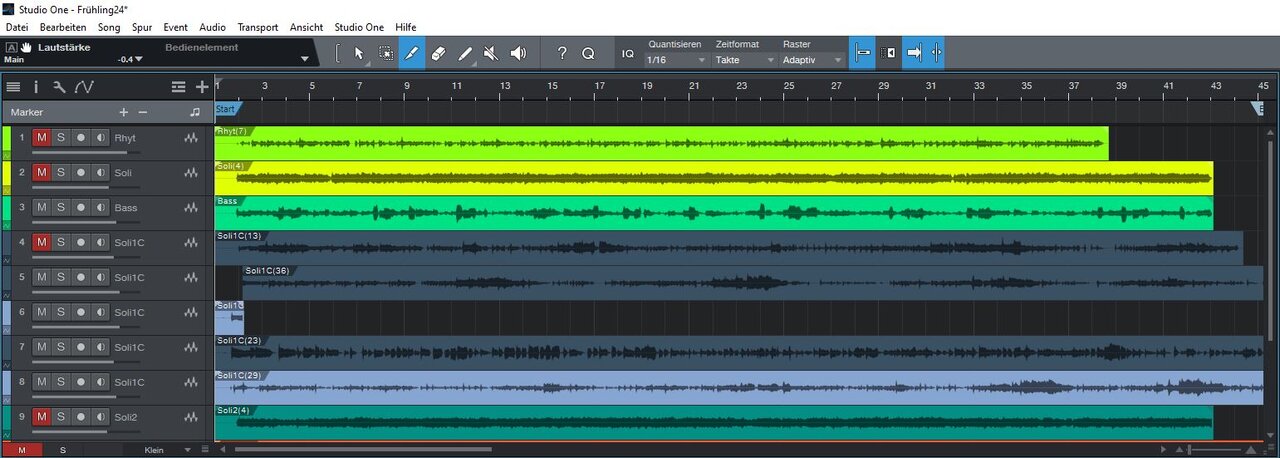Viewport: 1280px width, 458px height.
Task: Open the Hilfe menu
Action: pos(405,27)
